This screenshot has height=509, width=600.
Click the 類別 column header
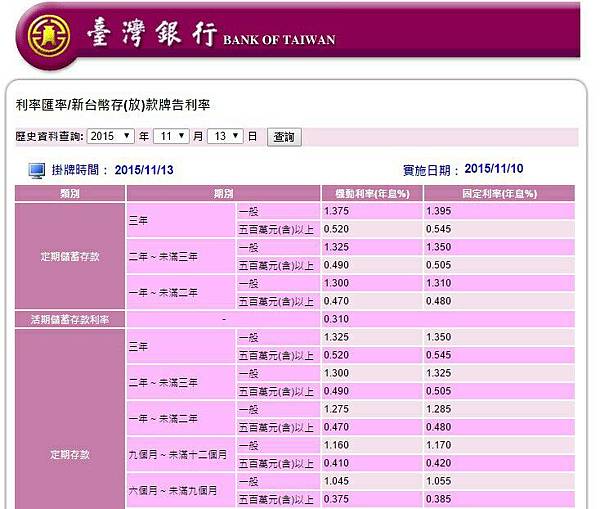(x=70, y=193)
